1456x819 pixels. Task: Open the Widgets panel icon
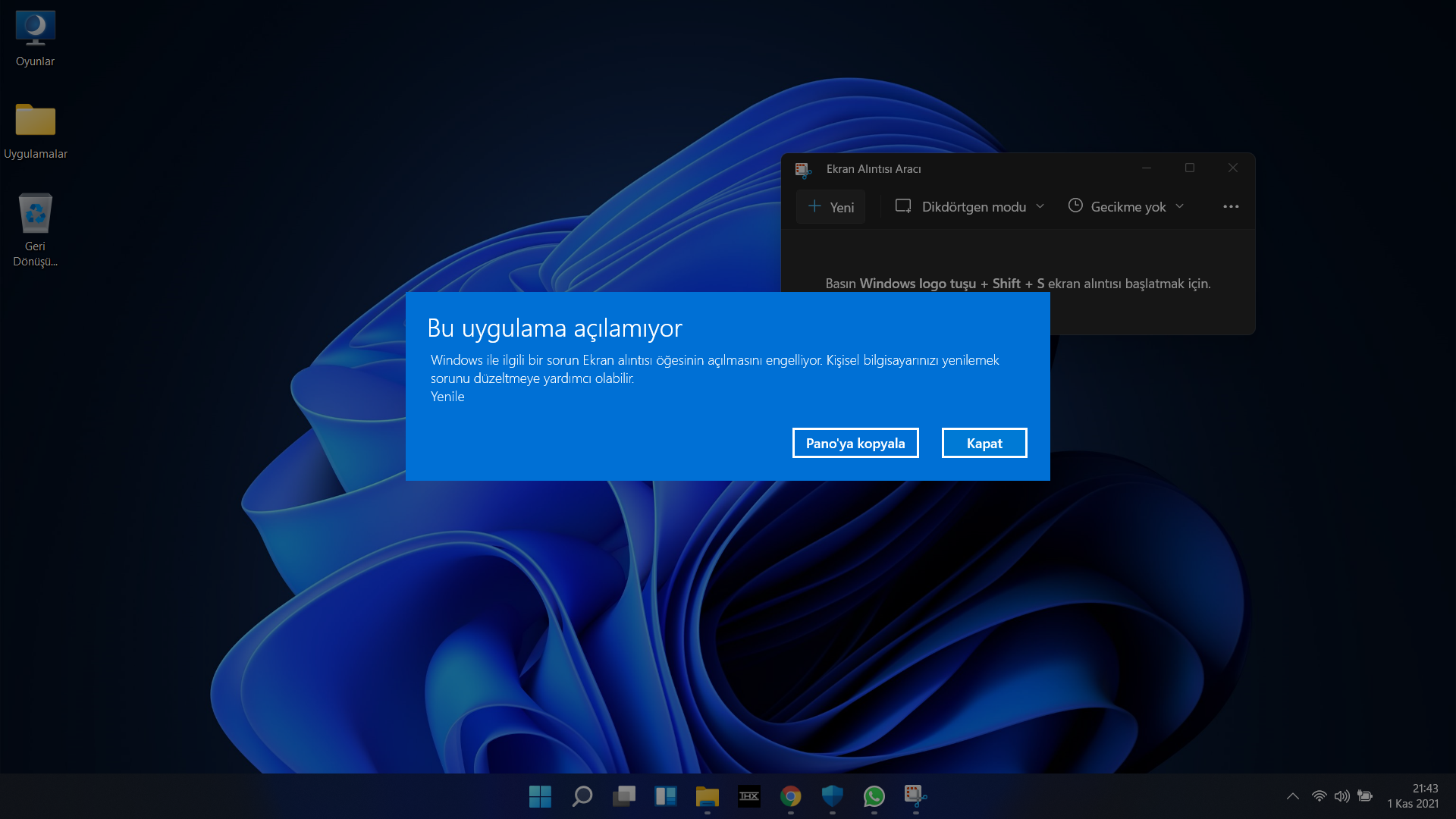click(665, 796)
